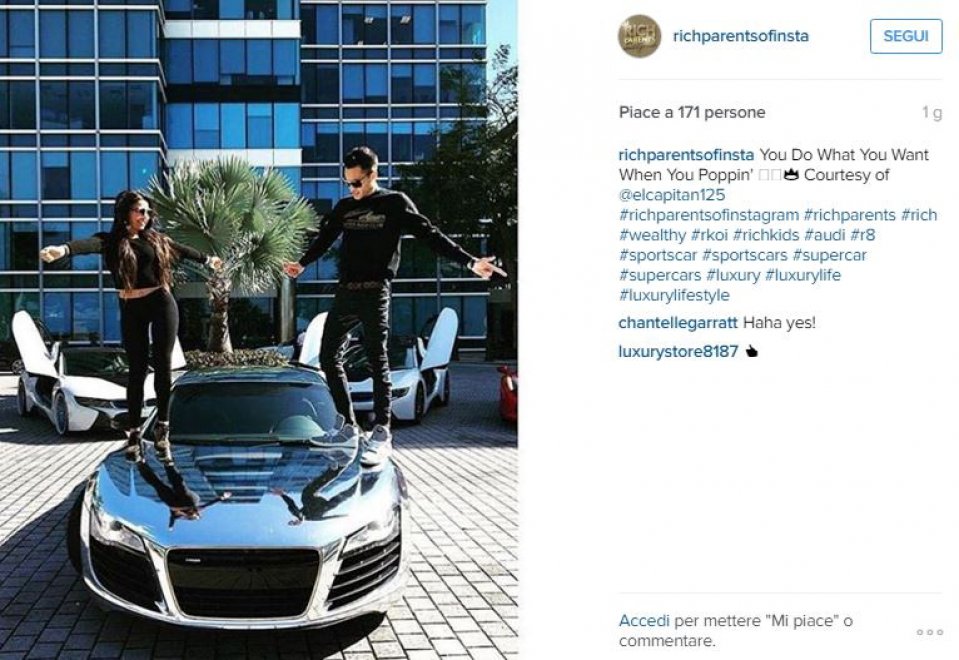The image size is (959, 660).
Task: Open richparentsofinsta username in header
Action: (741, 36)
